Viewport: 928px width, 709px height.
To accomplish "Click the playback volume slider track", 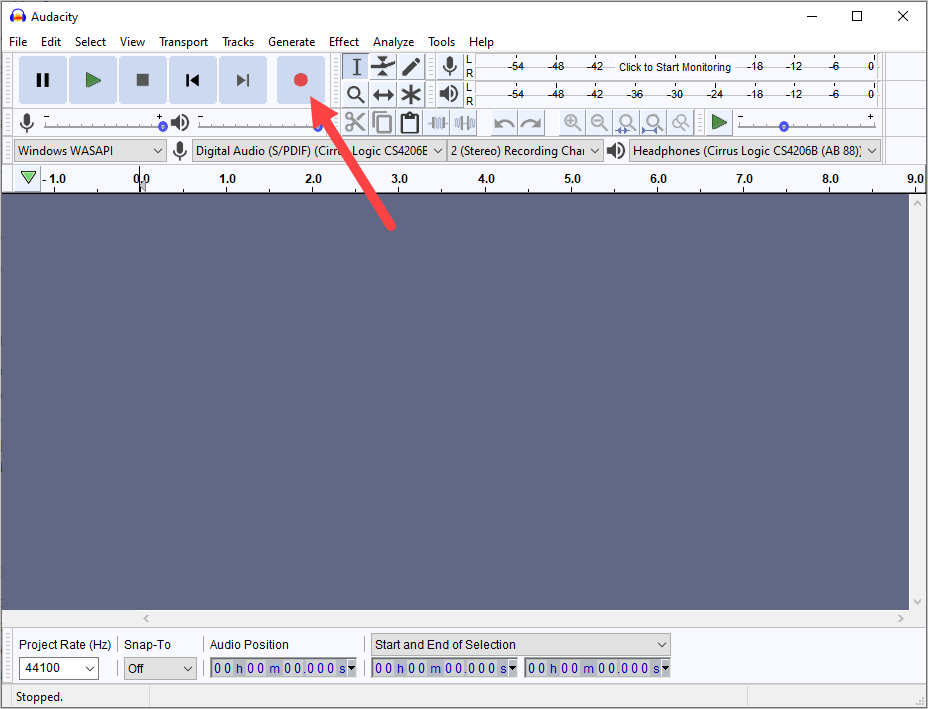I will click(x=258, y=125).
